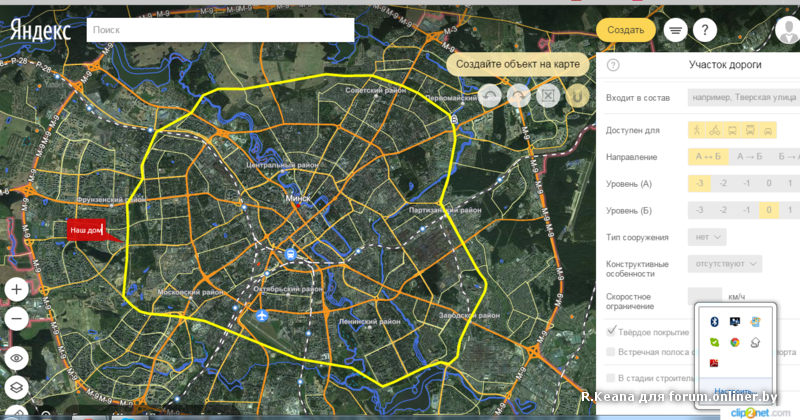Click the red Наш дом map label
This screenshot has width=800, height=420.
click(x=86, y=230)
